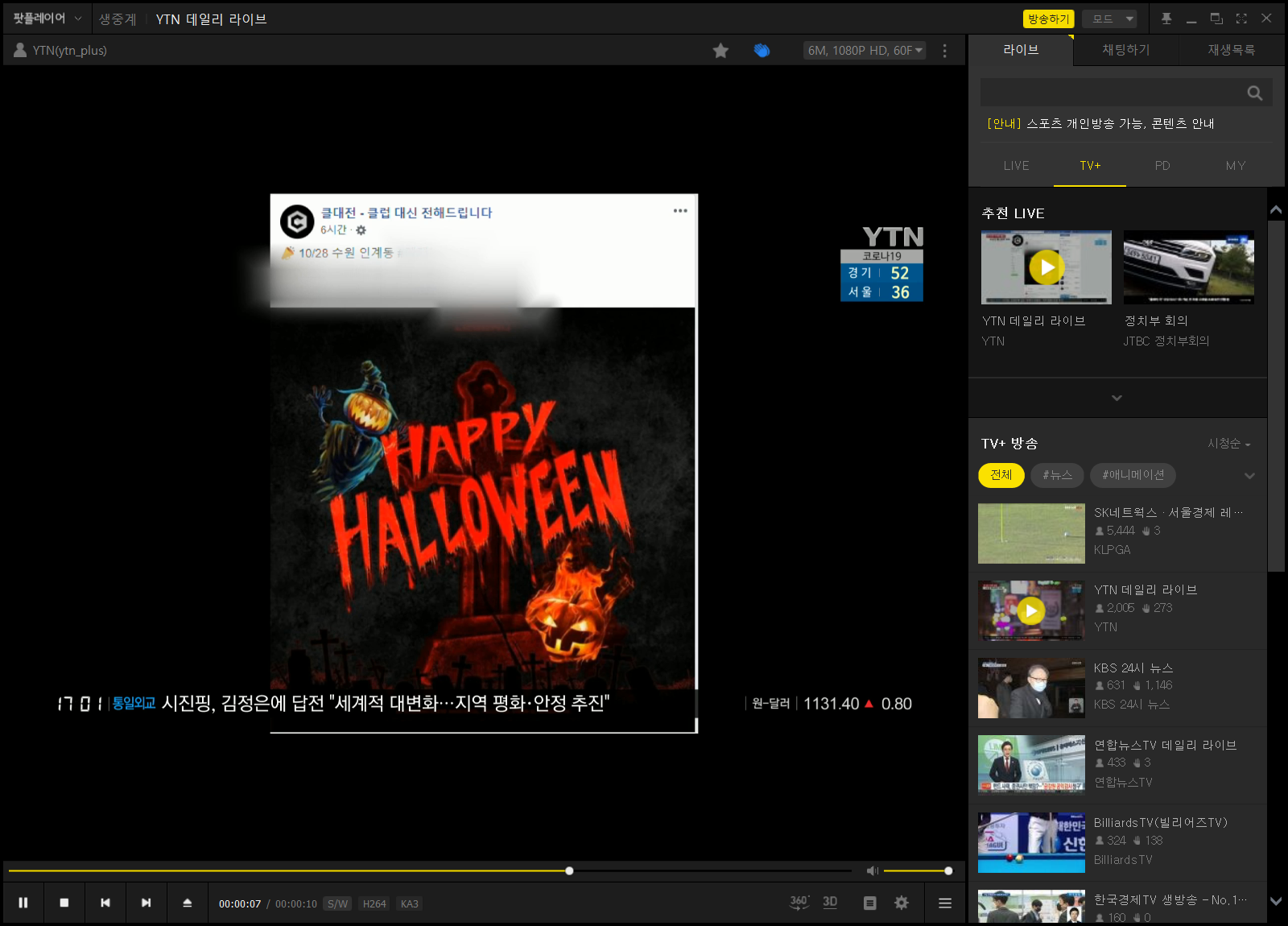
Task: Skip to next track
Action: tap(147, 903)
